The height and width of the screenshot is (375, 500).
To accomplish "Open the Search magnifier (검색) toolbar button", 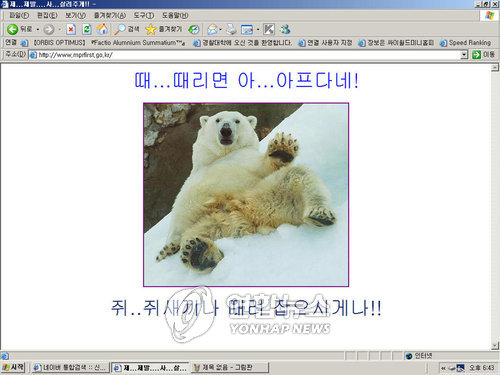I will (127, 29).
